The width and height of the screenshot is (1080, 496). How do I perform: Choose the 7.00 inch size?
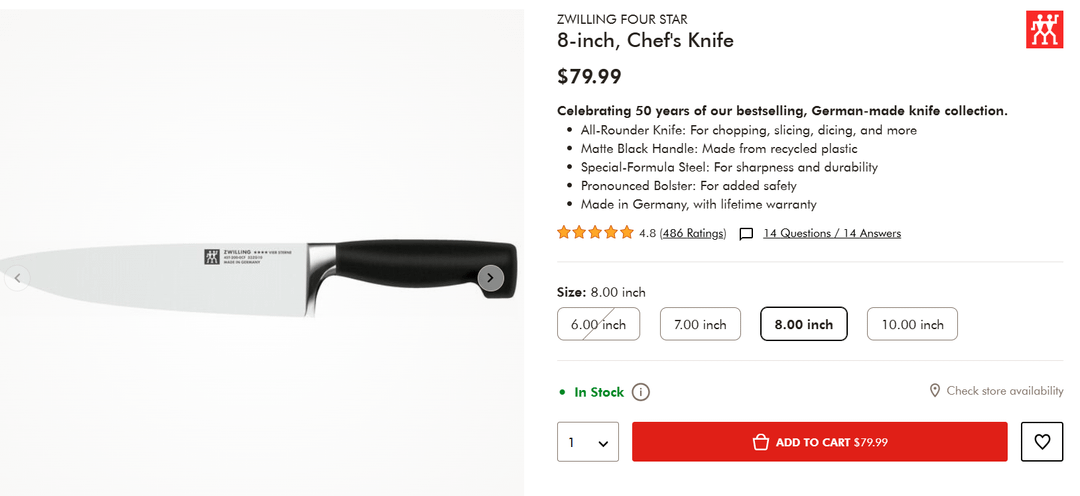(x=700, y=324)
